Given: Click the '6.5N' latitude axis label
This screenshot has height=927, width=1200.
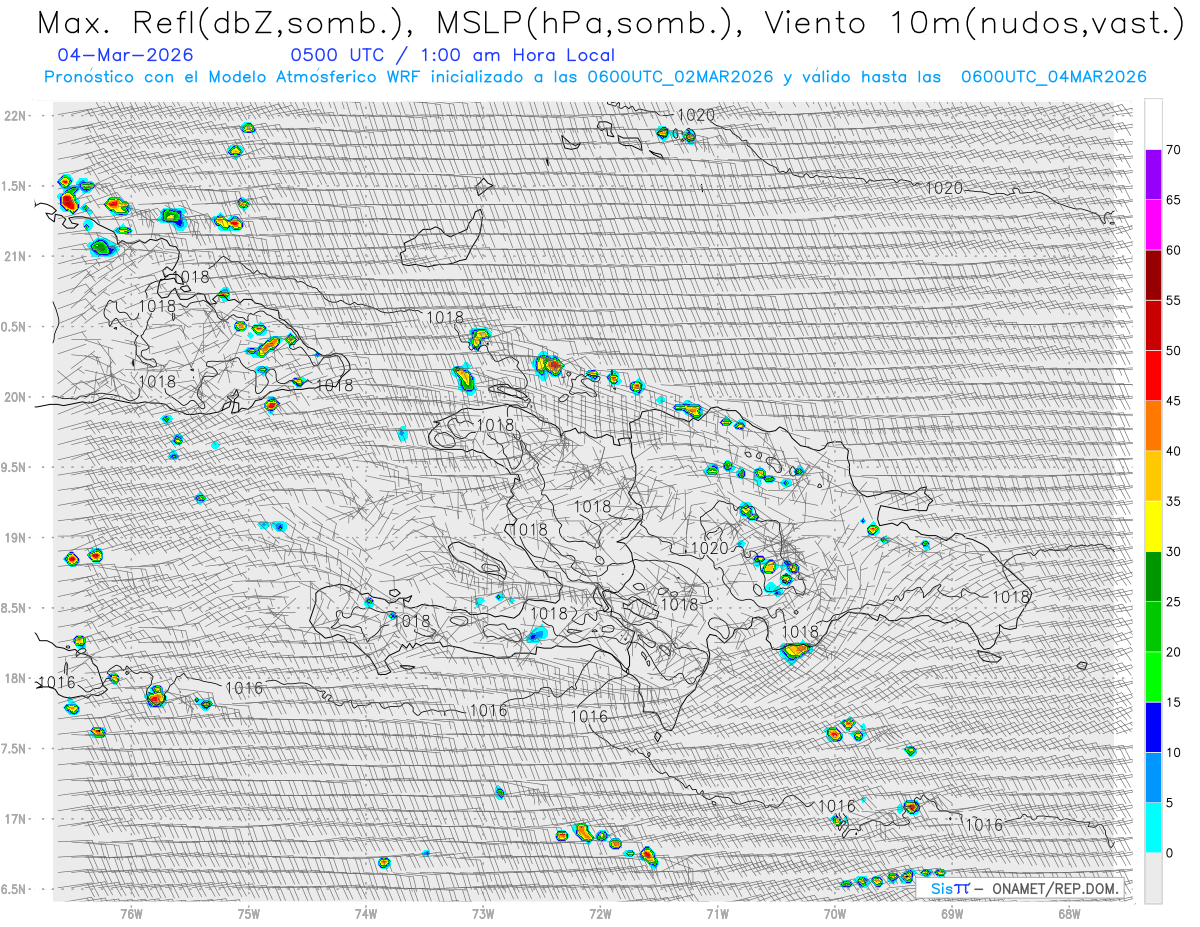Looking at the screenshot, I should (x=15, y=889).
